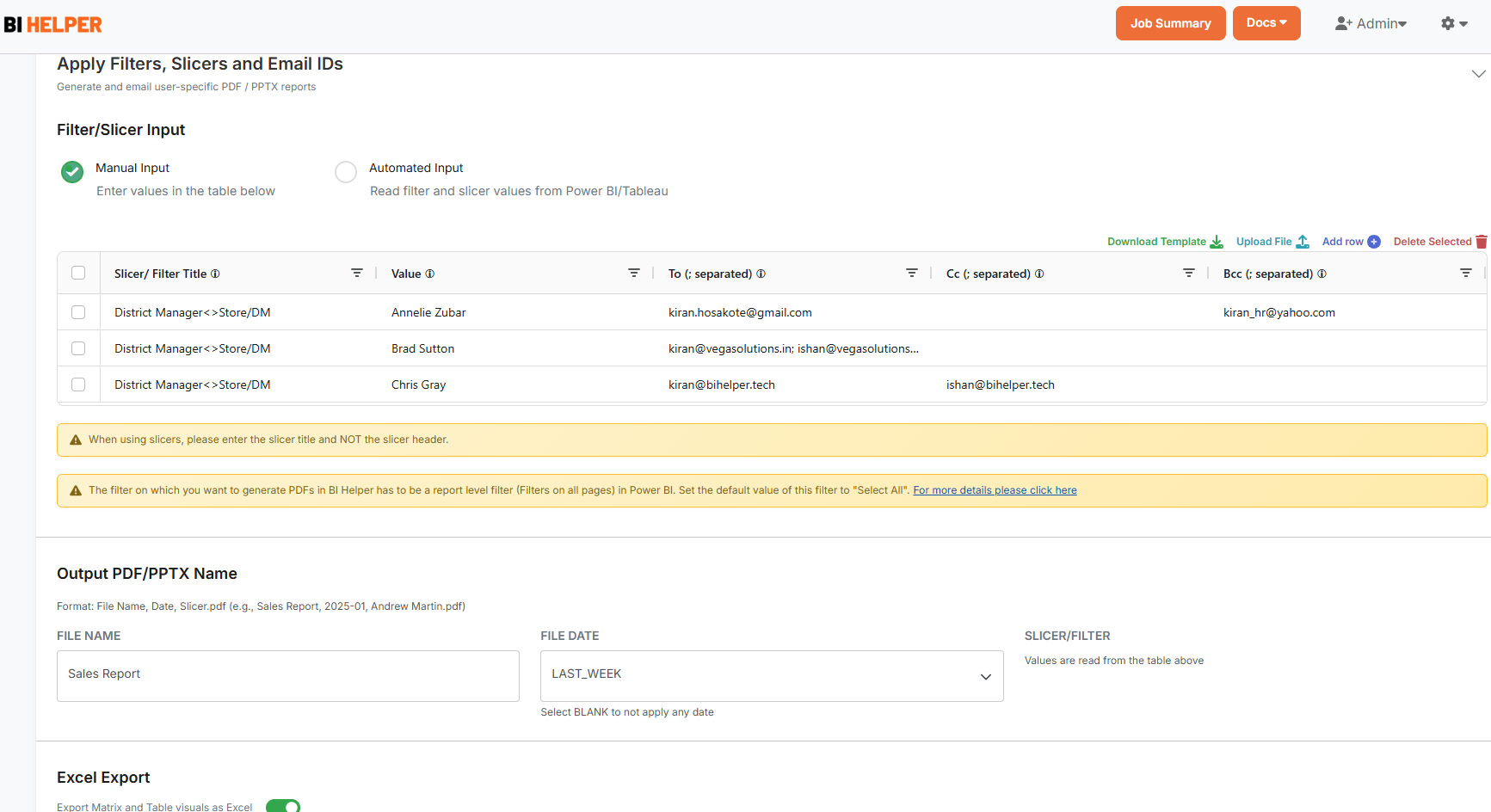Click info icon beside Slicer/Filter Title header
Viewport: 1491px width, 812px height.
[215, 274]
